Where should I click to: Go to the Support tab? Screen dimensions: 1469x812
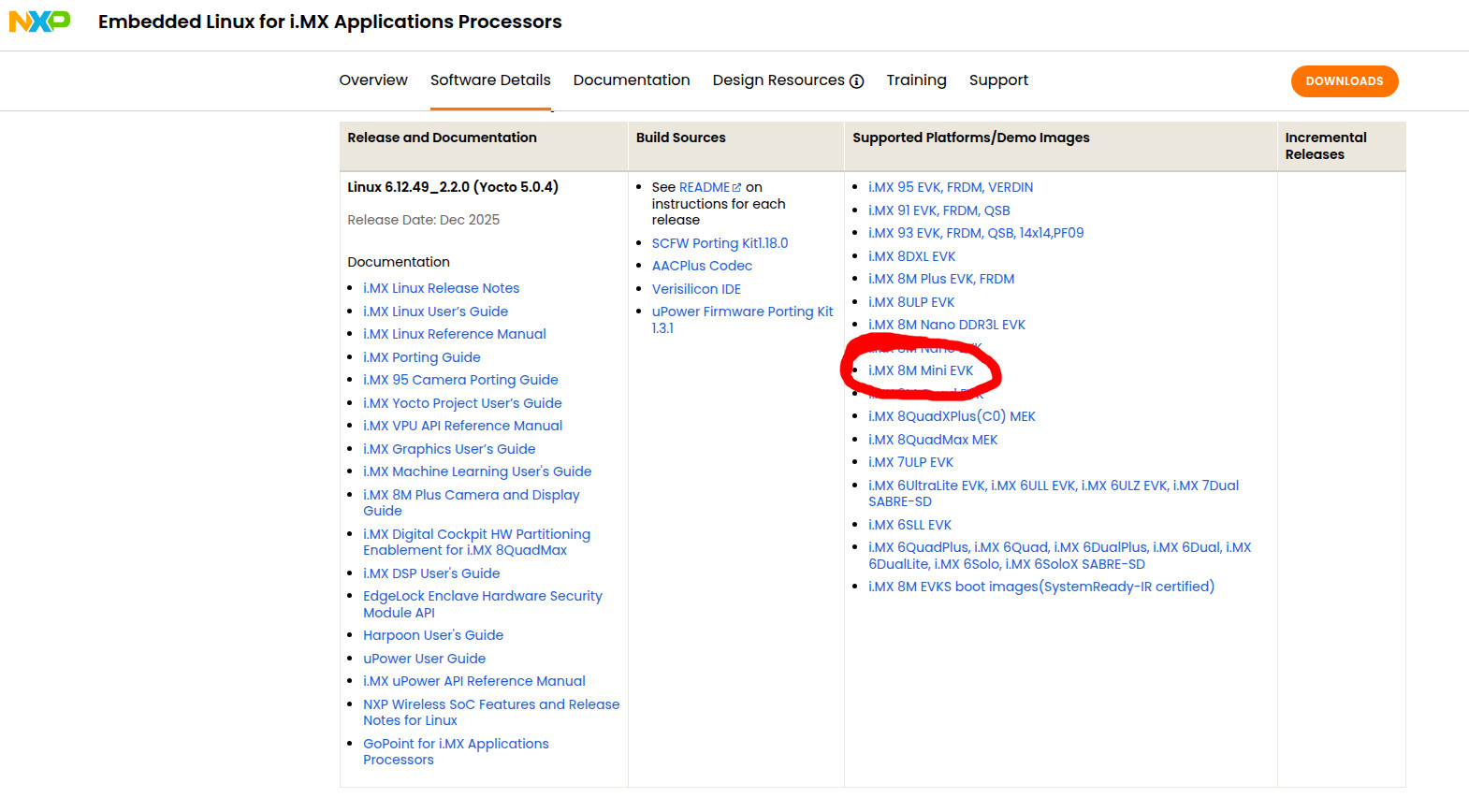coord(997,80)
